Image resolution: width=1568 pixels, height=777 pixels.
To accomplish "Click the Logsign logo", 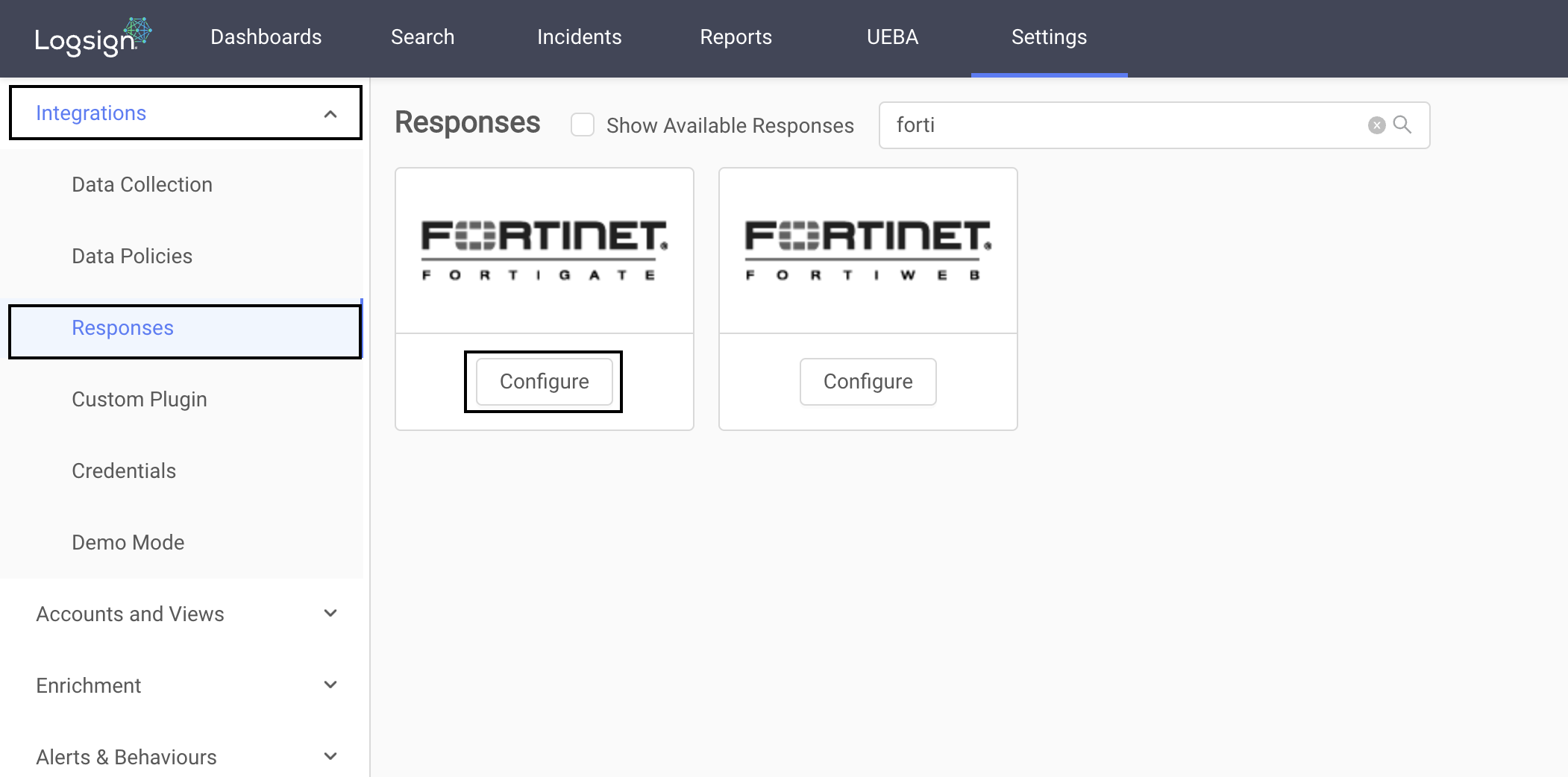I will [x=93, y=37].
